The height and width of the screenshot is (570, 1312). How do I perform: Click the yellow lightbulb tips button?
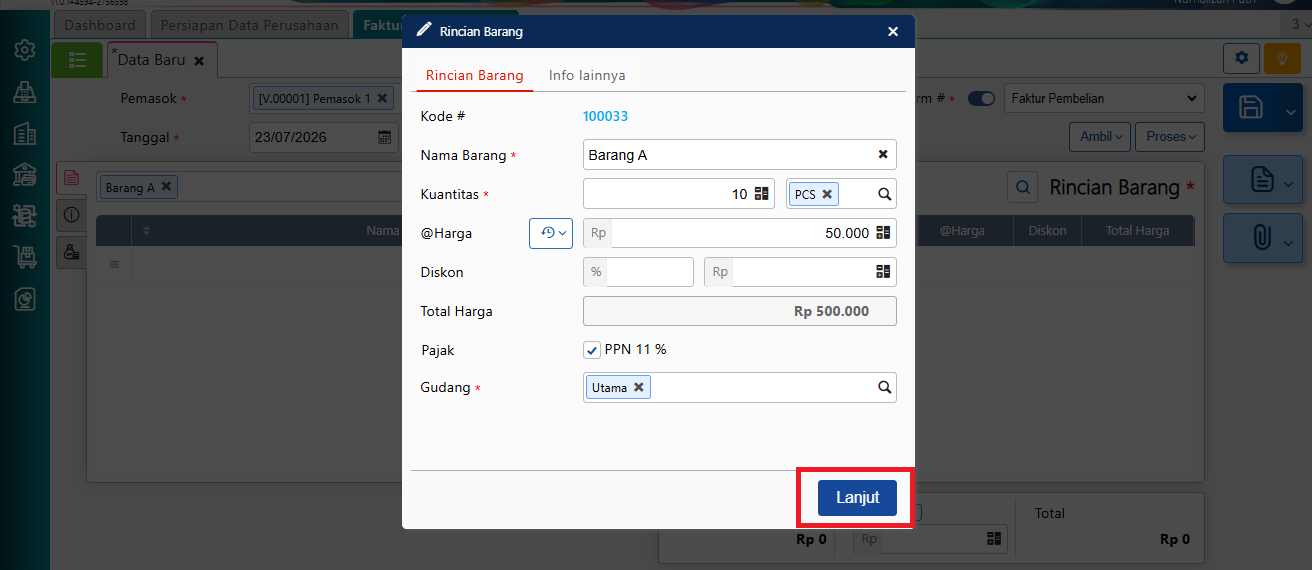[1281, 58]
